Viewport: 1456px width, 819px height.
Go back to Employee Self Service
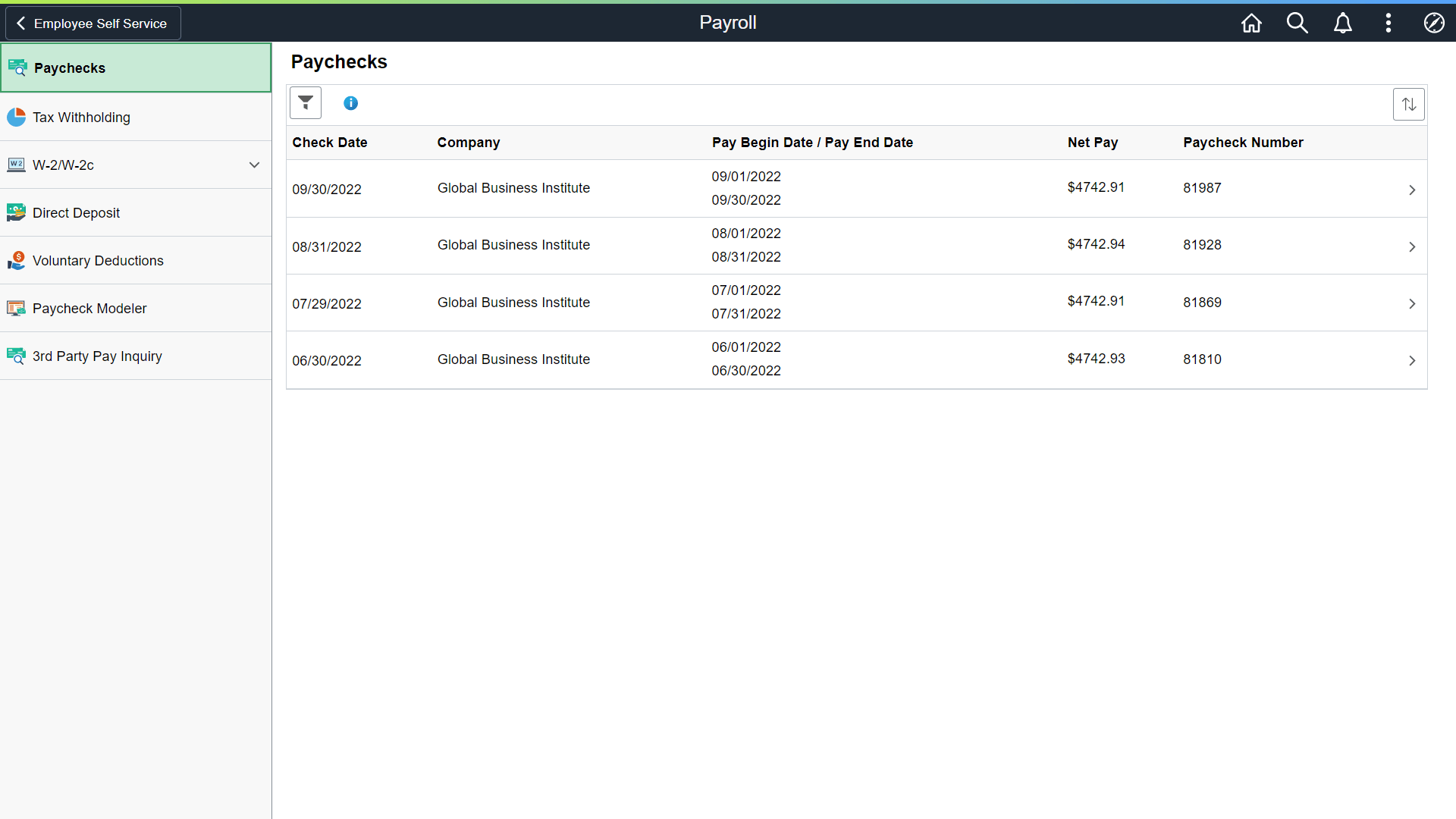(x=93, y=24)
